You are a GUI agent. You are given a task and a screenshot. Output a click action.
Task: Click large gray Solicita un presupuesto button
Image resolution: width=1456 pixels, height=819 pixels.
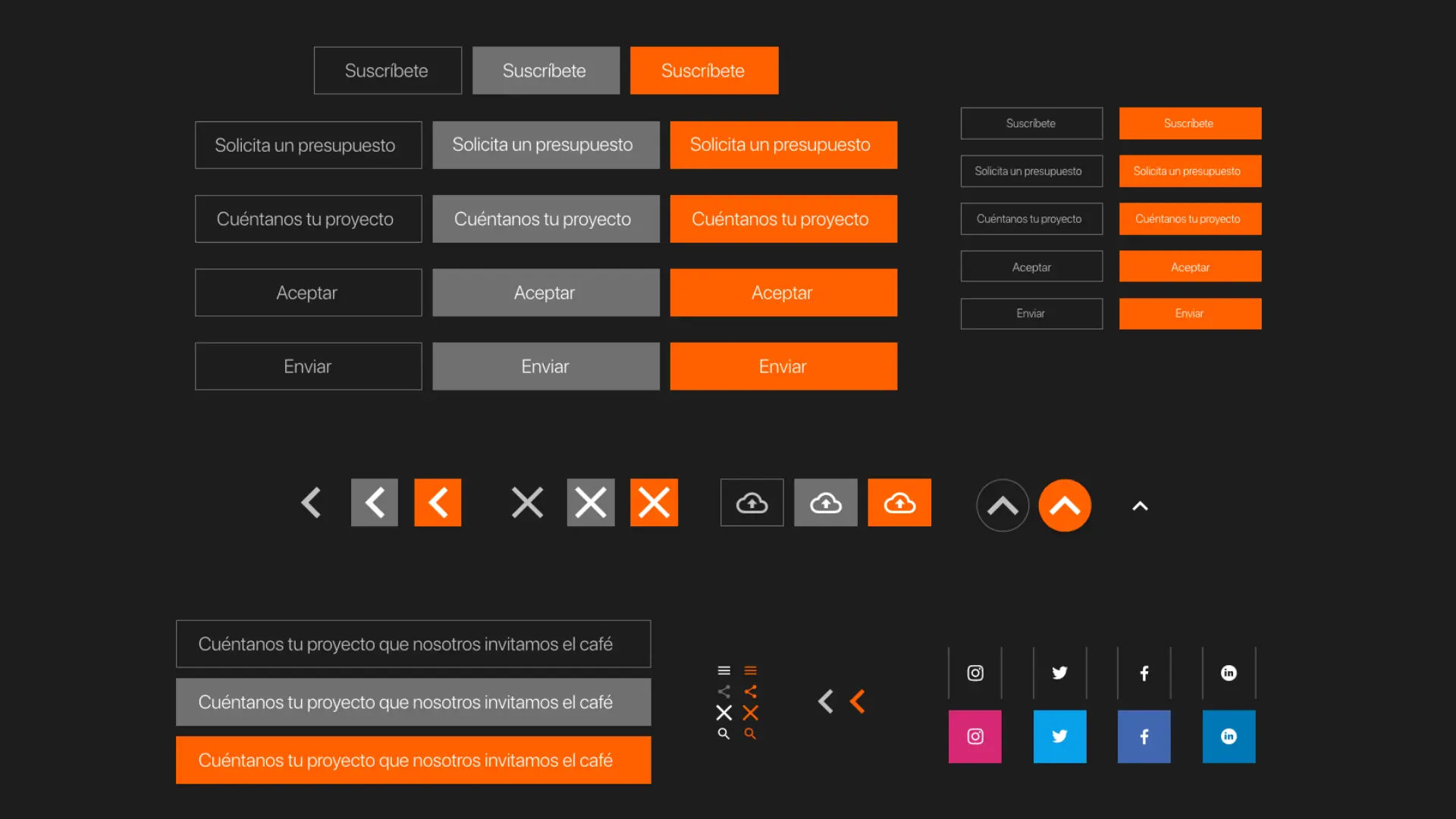click(x=546, y=145)
